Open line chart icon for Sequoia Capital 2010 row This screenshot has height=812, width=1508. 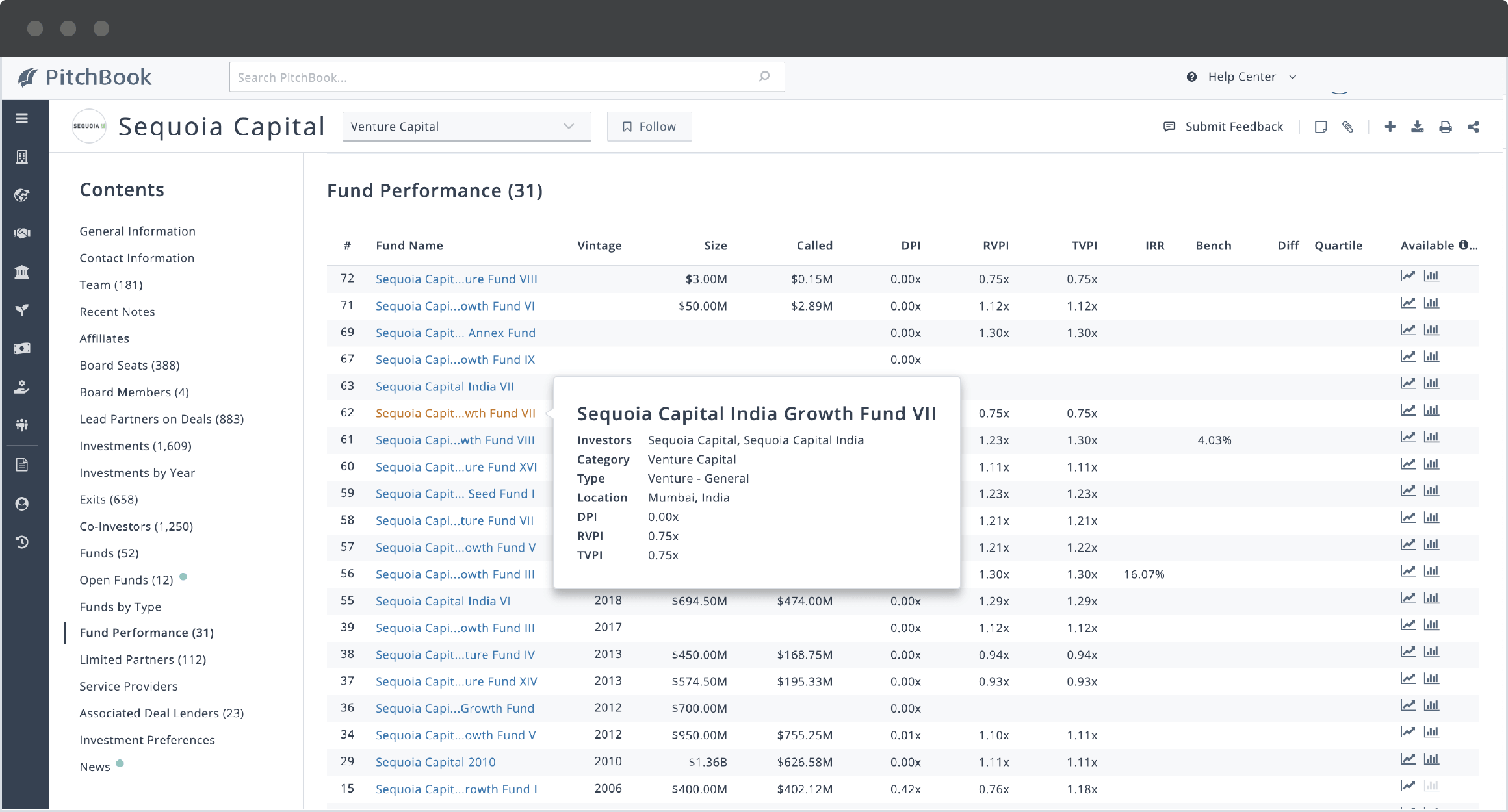pyautogui.click(x=1408, y=759)
